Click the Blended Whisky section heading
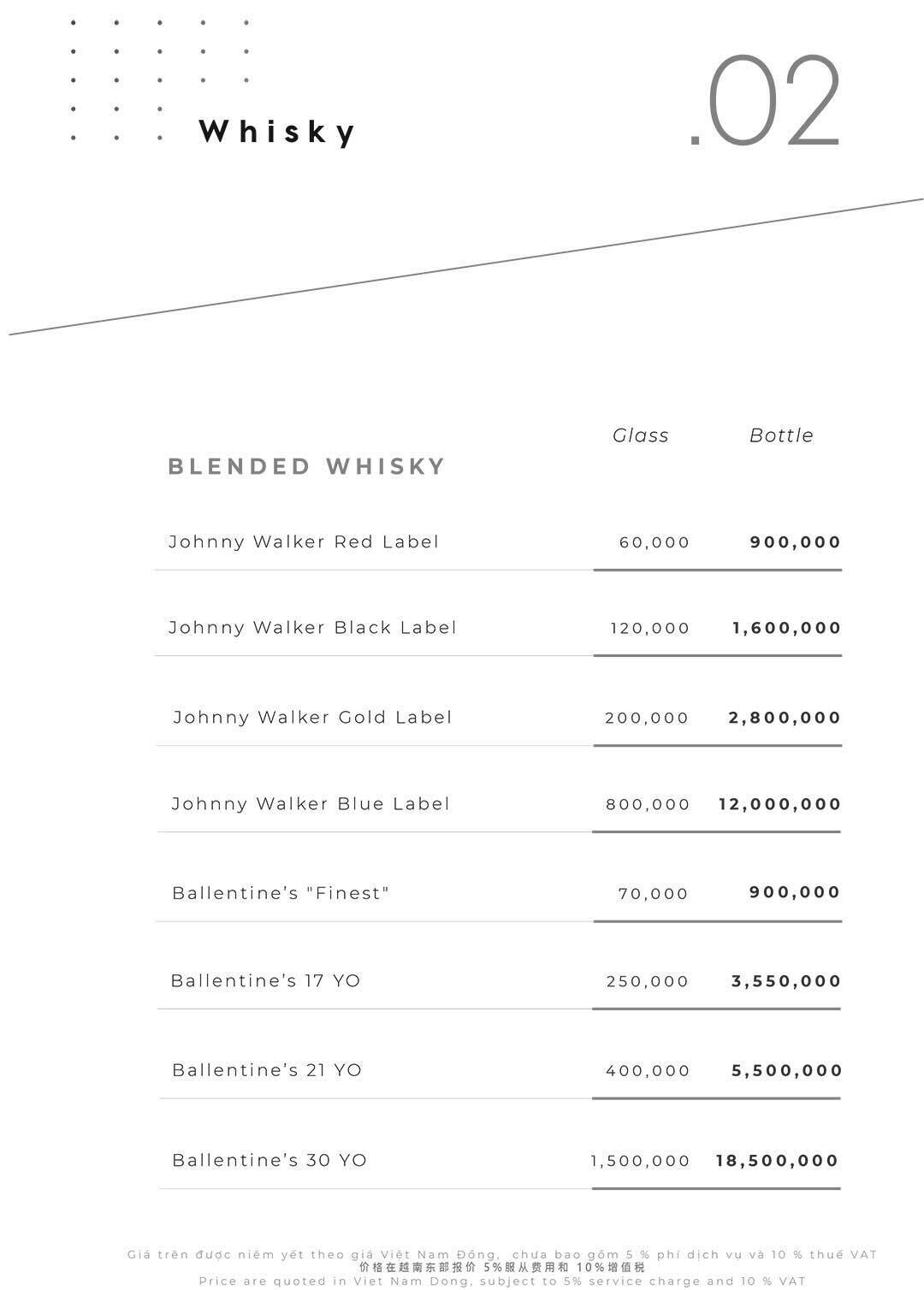 click(x=307, y=466)
